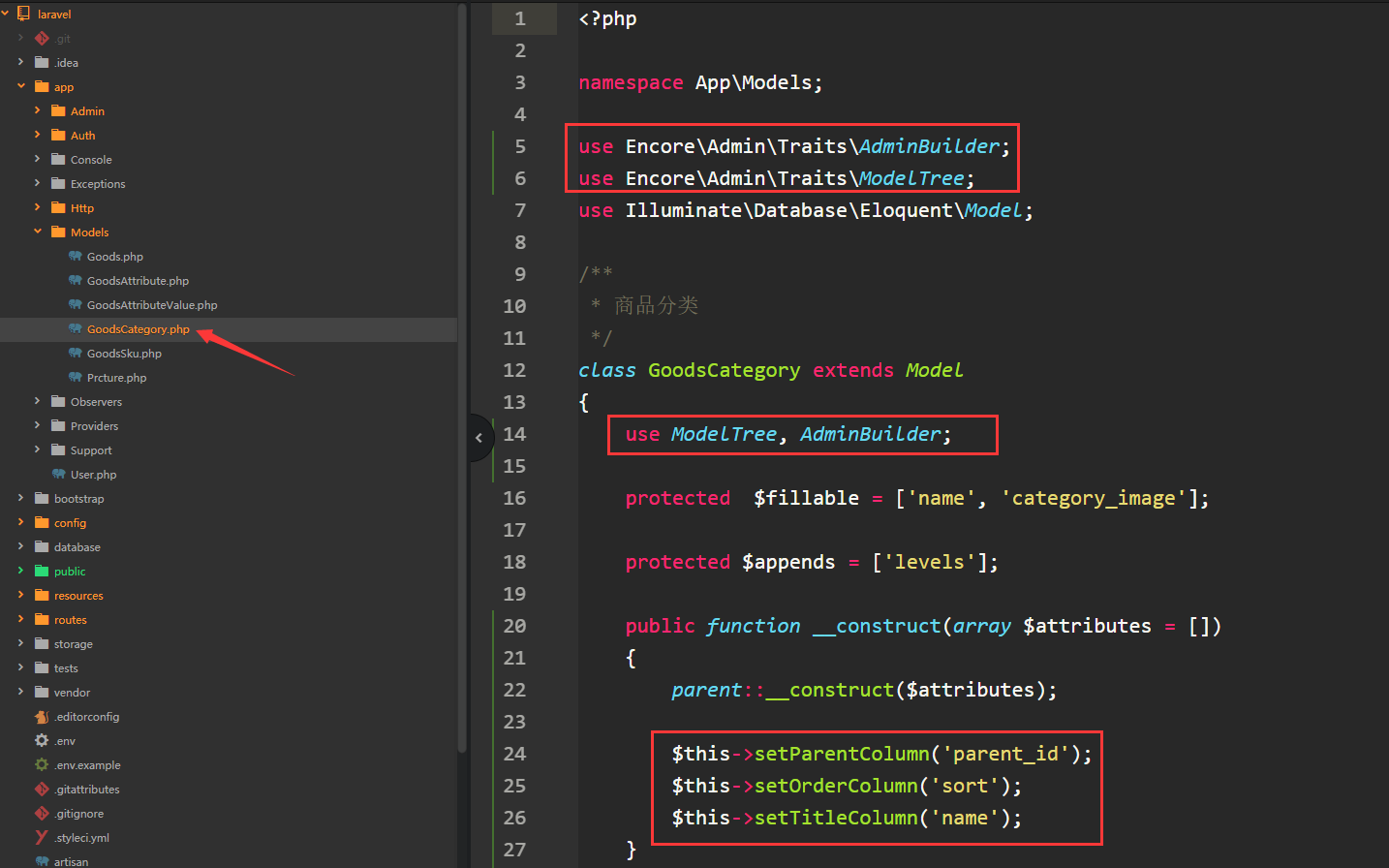The height and width of the screenshot is (868, 1389).
Task: Select the resources folder
Action: pyautogui.click(x=78, y=596)
